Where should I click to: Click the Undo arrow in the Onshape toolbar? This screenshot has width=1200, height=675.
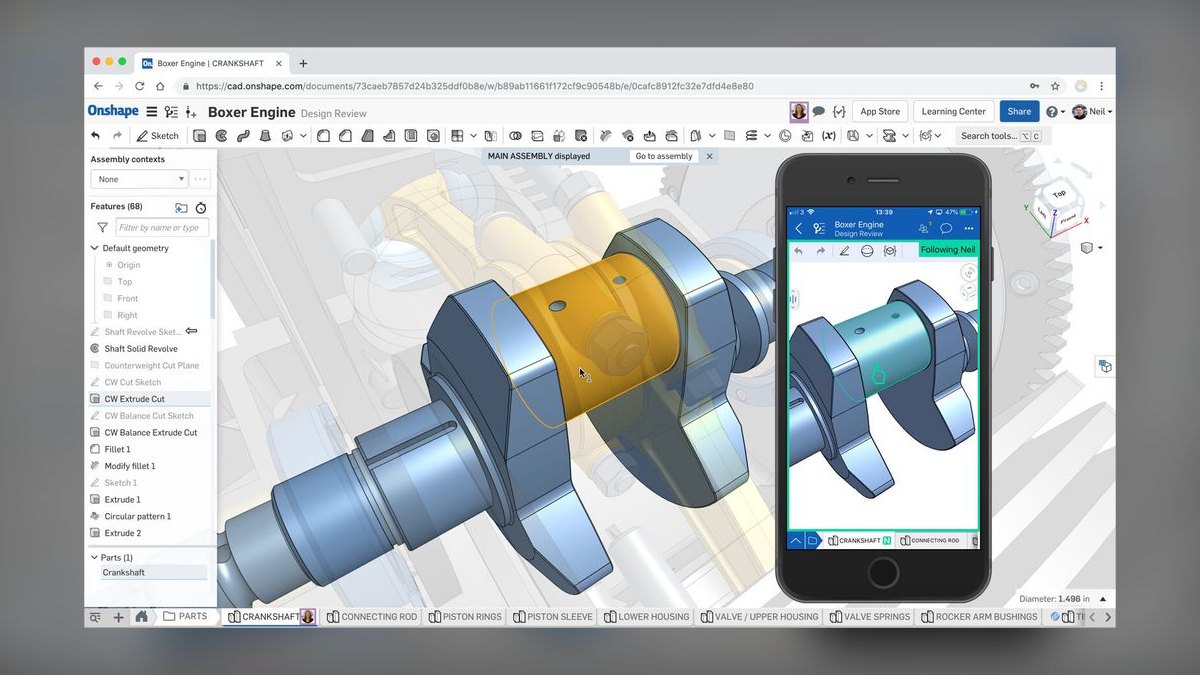tap(95, 136)
